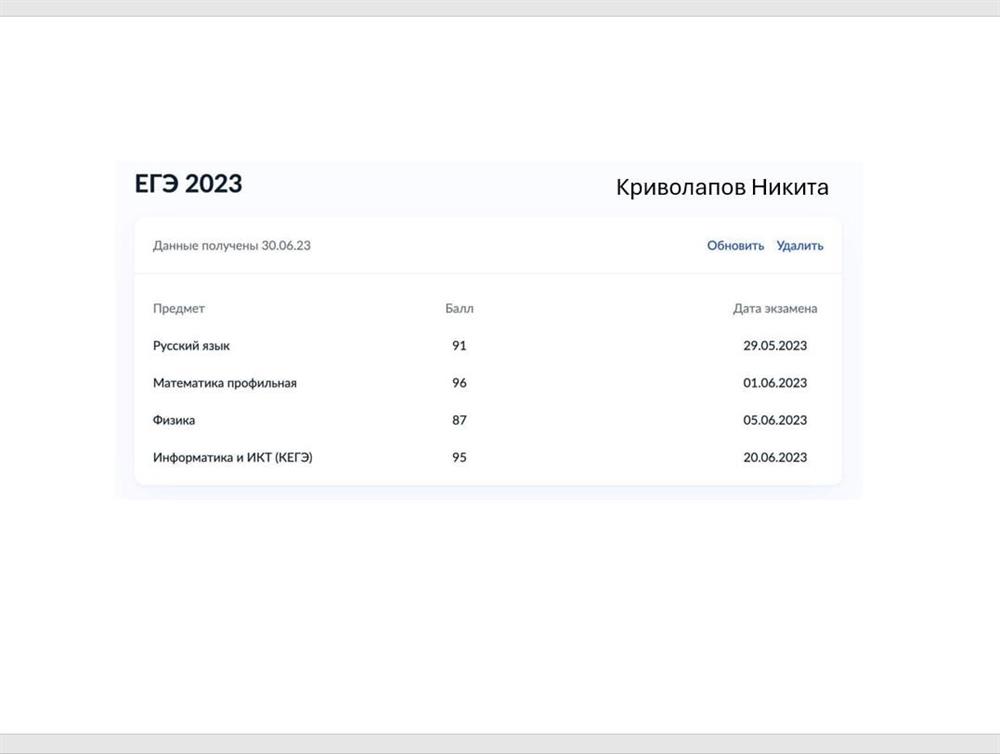Click the score 96 for Математика профильная
Screen dimensions: 1000x754
459,383
